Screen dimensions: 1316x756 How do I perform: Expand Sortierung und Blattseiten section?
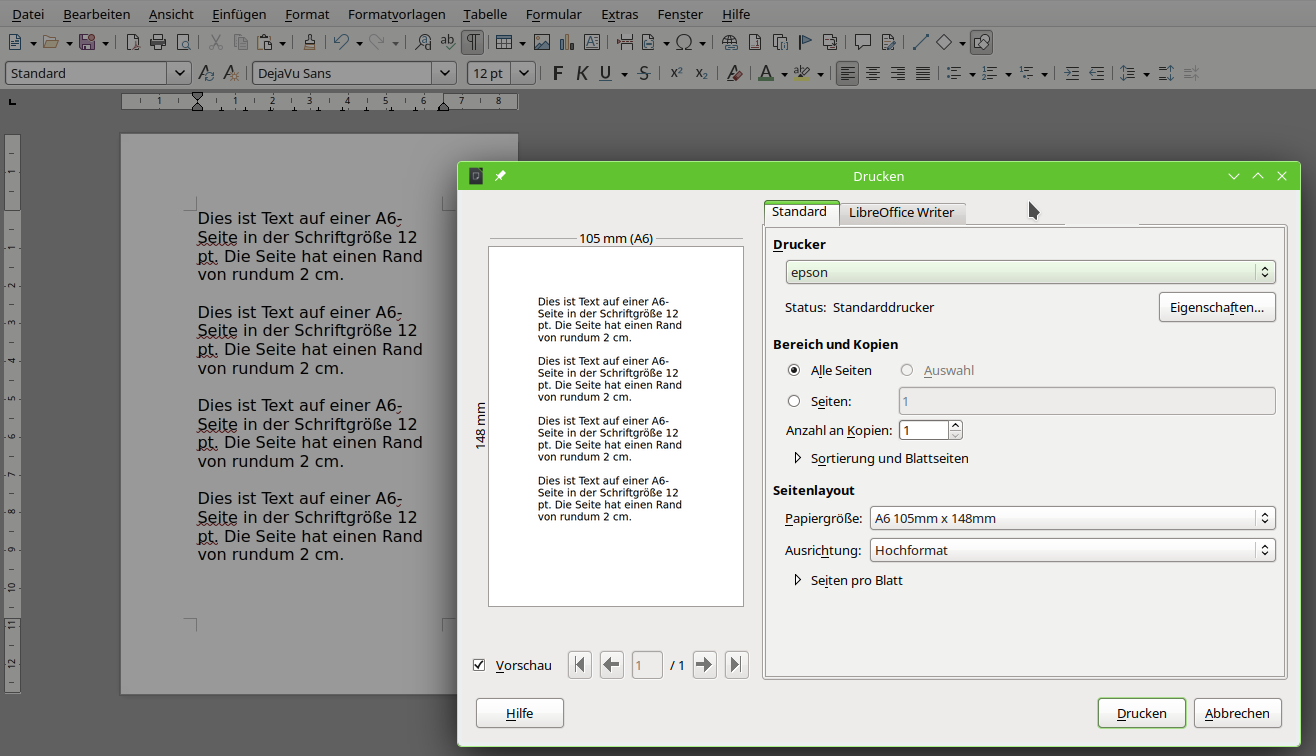(x=798, y=458)
